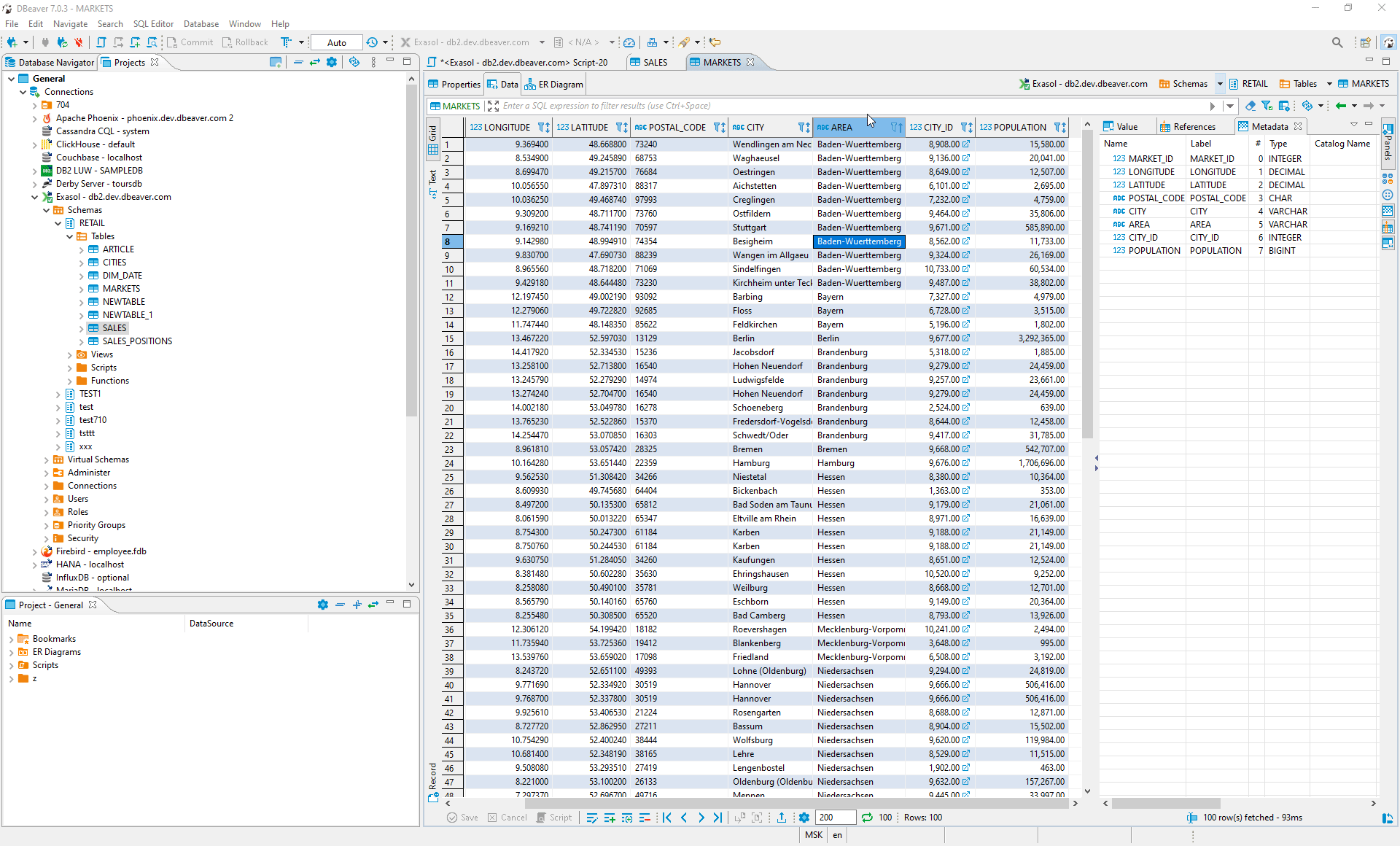Click the dashboard gauge toolbar icon
The image size is (1400, 846).
click(x=629, y=42)
